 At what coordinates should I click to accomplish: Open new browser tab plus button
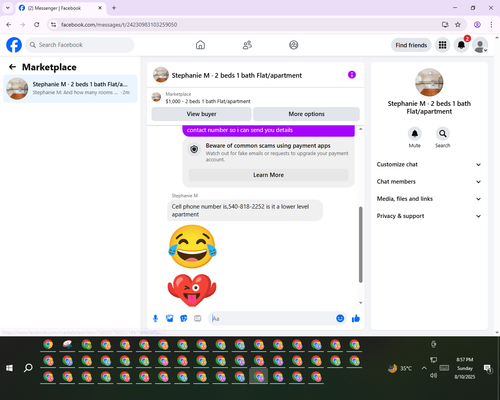[x=114, y=8]
